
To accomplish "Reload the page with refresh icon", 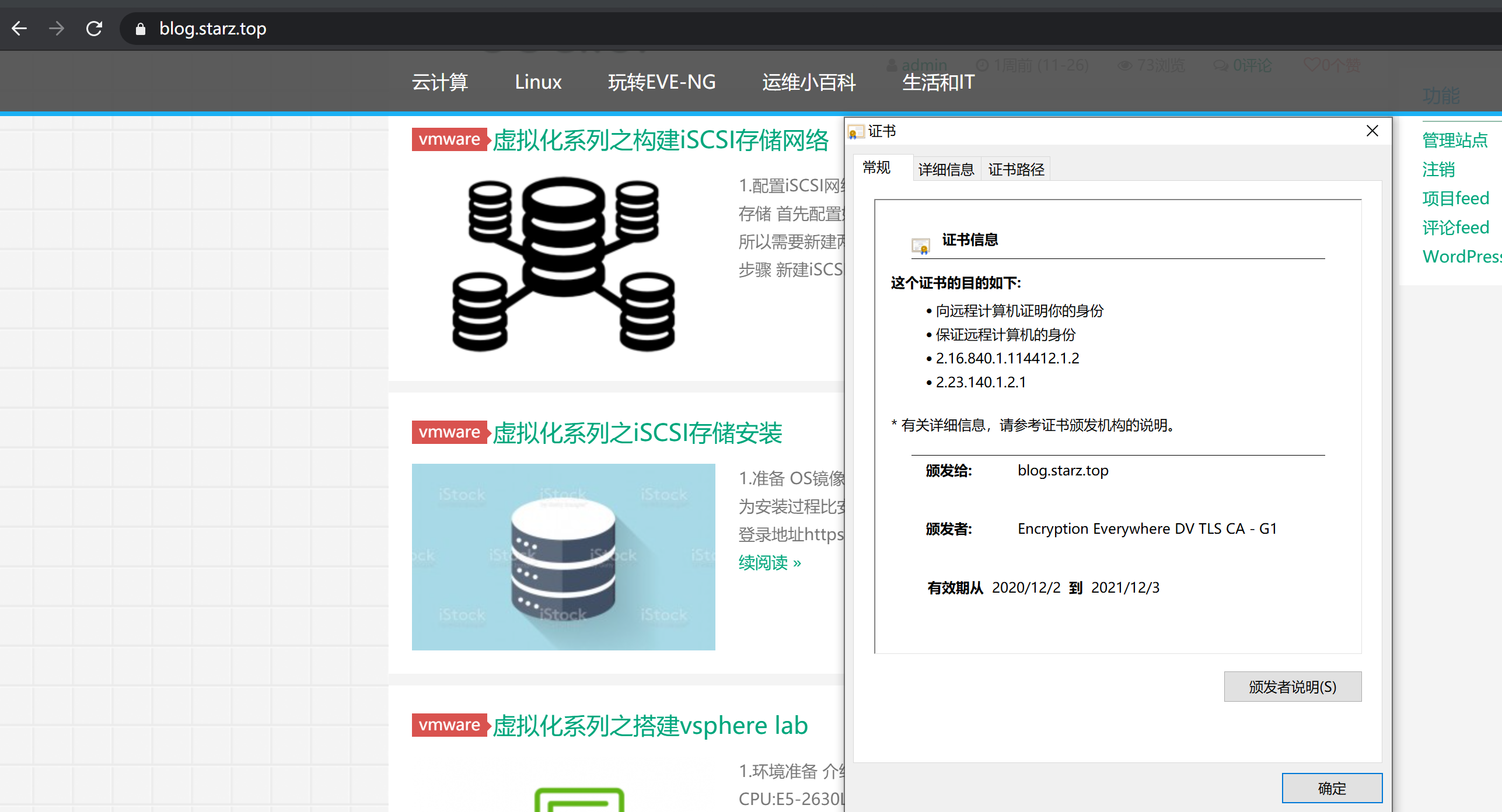I will 94,29.
